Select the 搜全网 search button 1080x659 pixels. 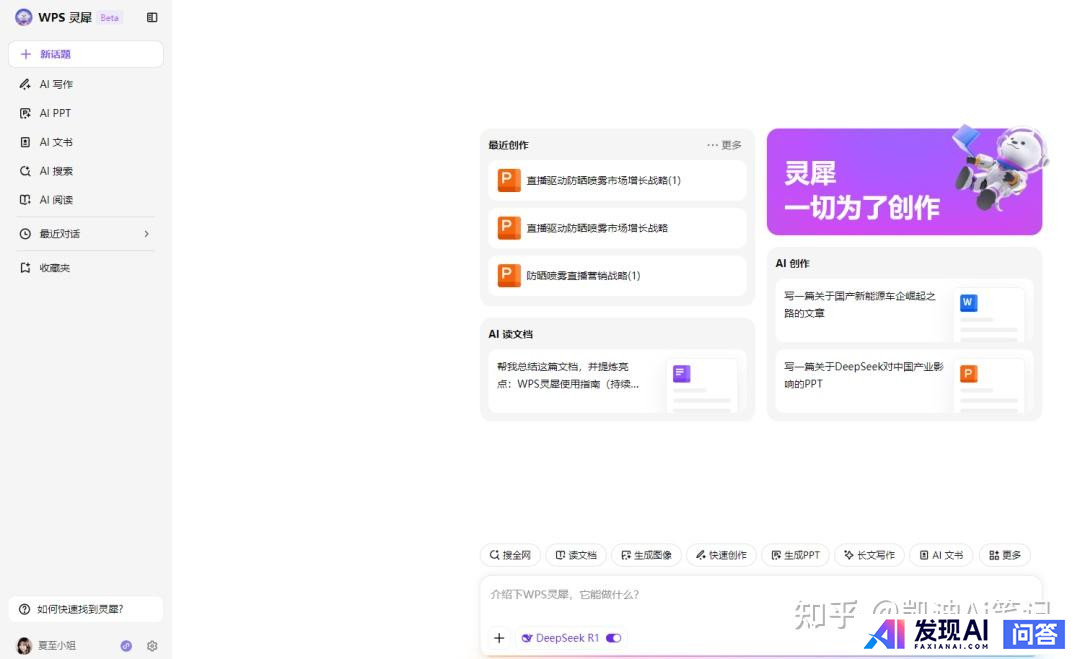coord(510,555)
